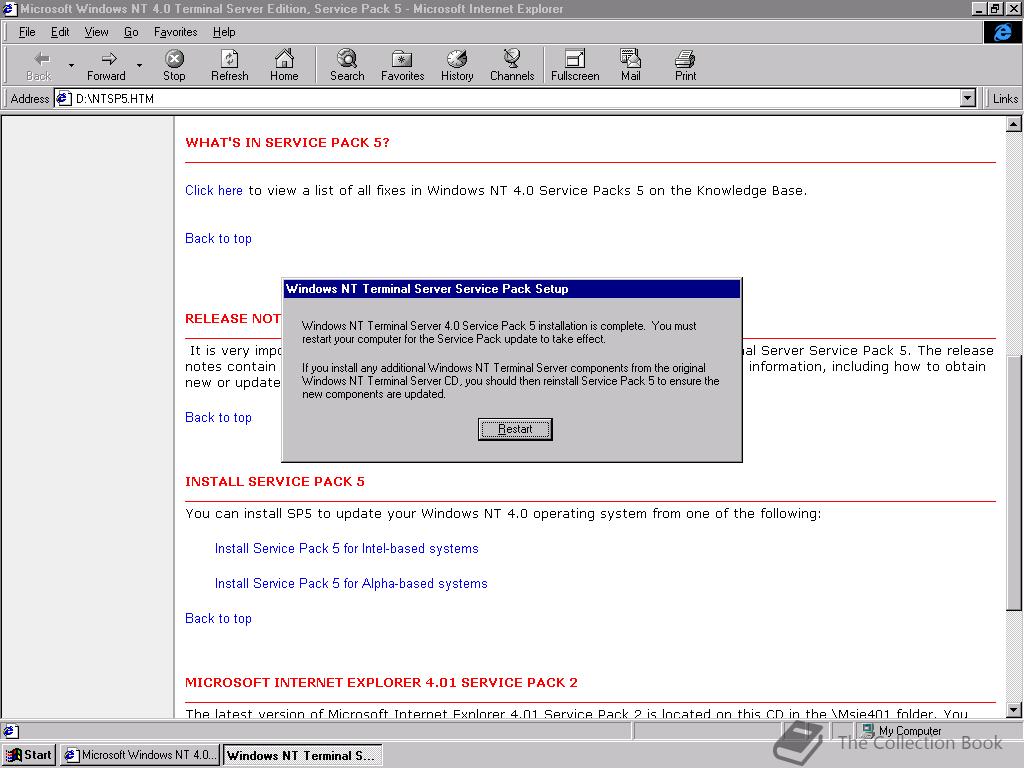Click the setup dialog title bar
Image resolution: width=1024 pixels, height=768 pixels.
tap(512, 289)
